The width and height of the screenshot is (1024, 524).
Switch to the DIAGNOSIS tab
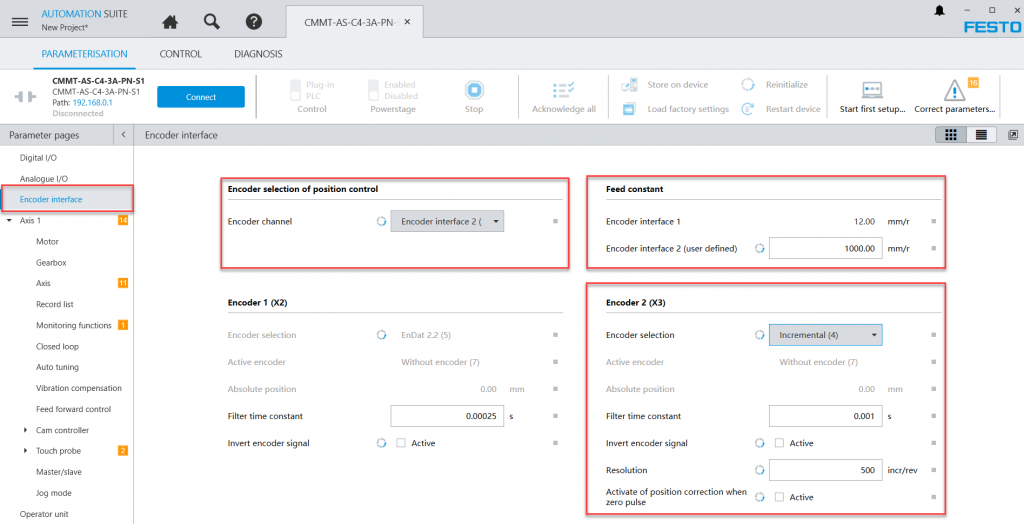[258, 54]
